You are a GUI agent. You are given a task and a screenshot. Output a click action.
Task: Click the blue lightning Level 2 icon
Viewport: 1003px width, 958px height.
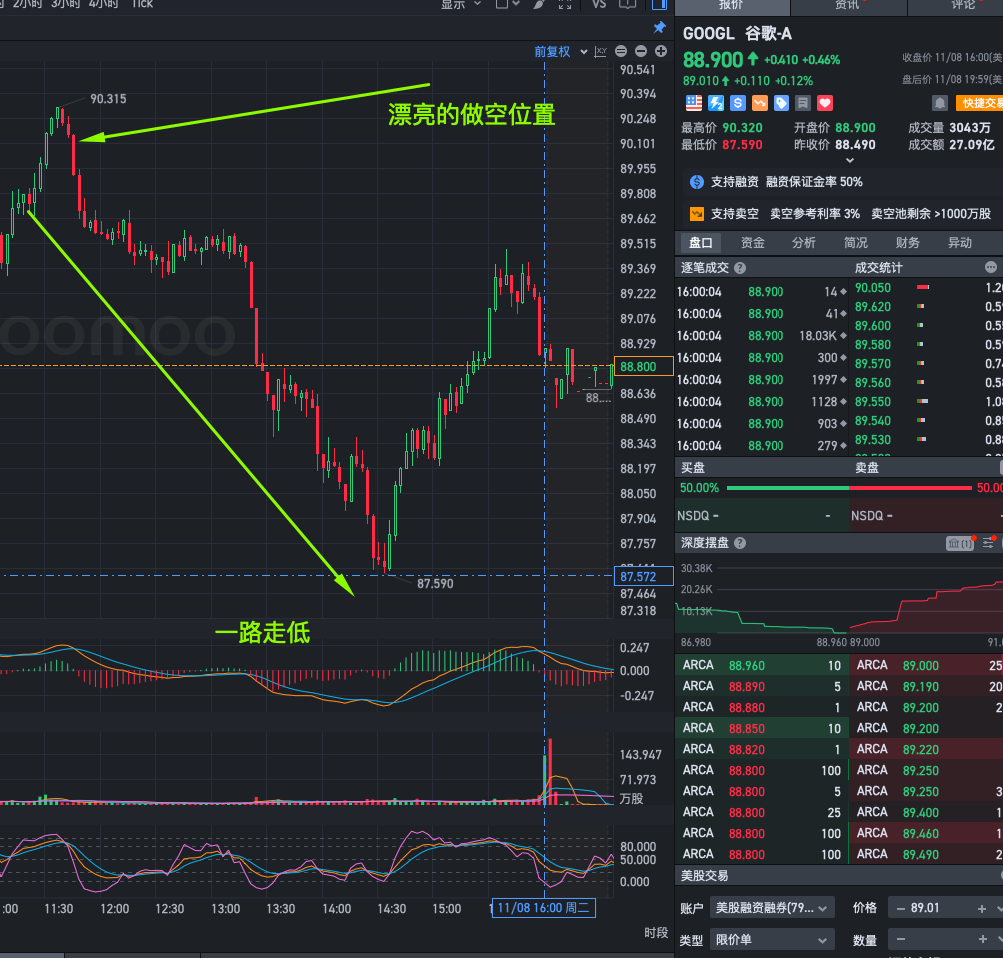tap(716, 103)
